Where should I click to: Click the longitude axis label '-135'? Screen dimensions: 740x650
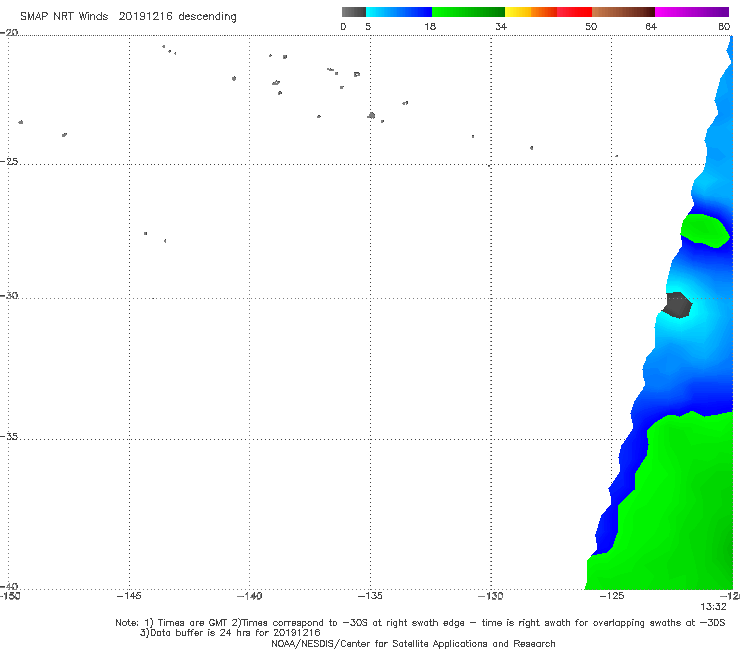[x=370, y=596]
